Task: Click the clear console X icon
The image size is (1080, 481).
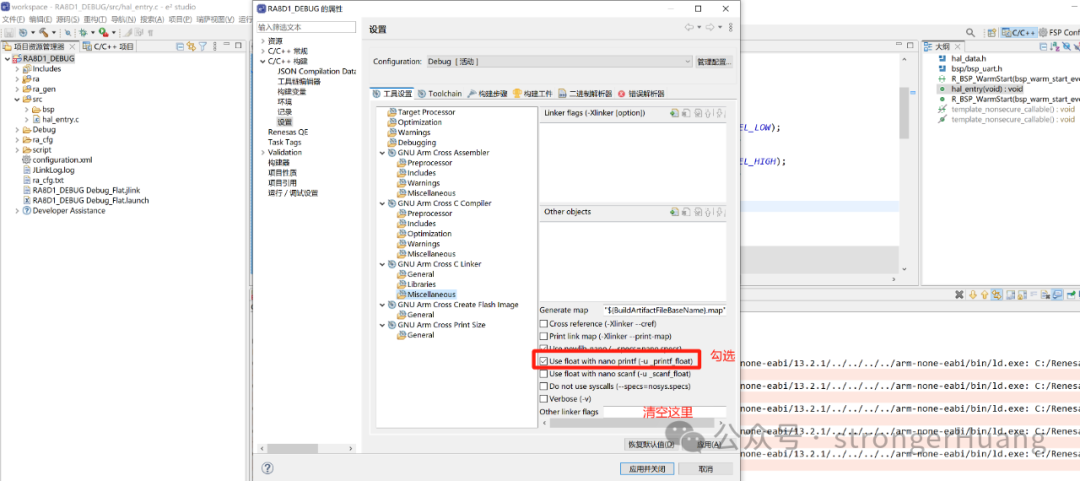Action: coord(958,294)
